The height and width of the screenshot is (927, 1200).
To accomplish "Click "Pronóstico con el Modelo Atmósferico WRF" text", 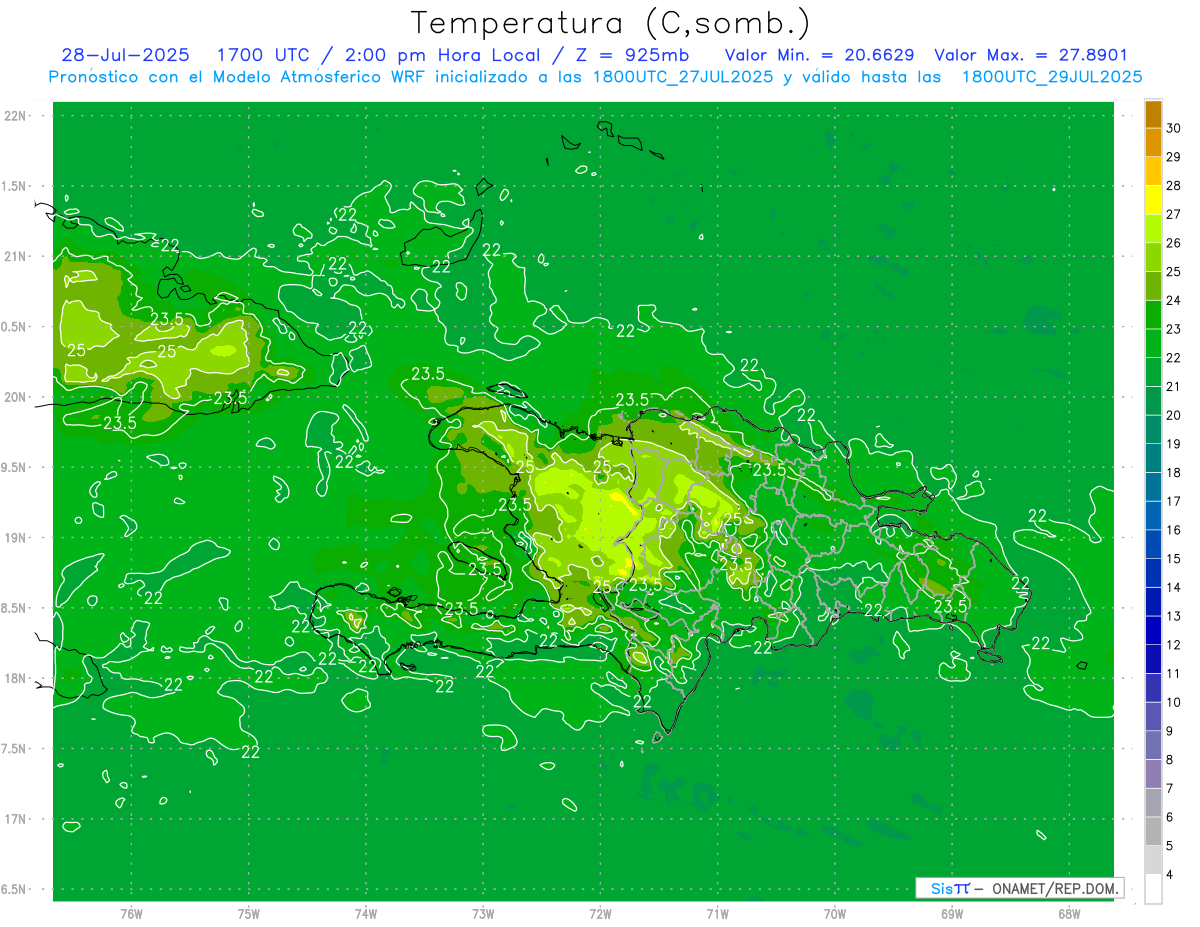I will (238, 77).
